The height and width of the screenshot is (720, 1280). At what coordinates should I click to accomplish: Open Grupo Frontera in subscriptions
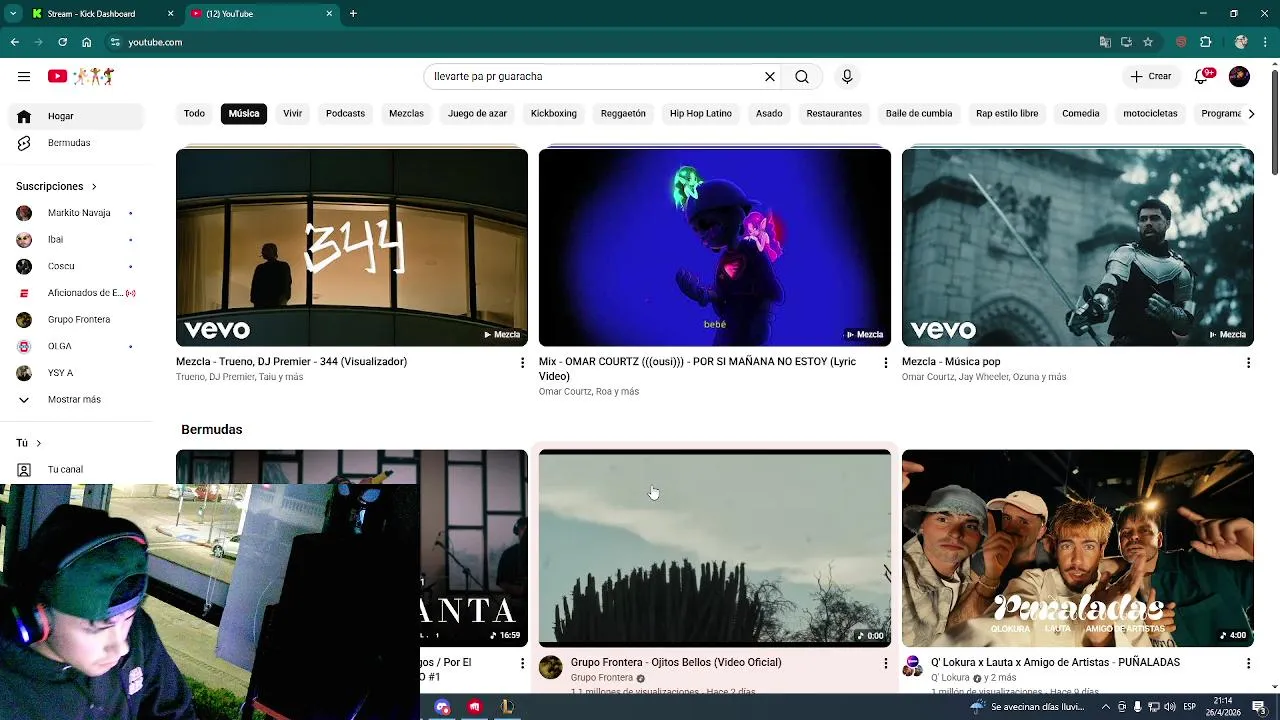pos(78,319)
